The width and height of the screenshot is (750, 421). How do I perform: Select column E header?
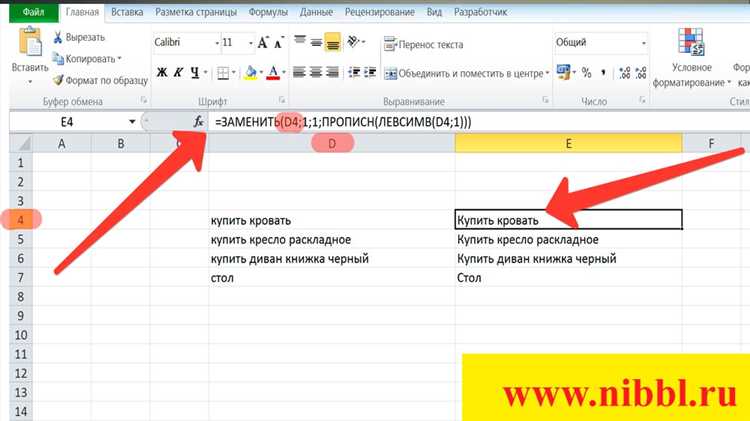tap(568, 144)
